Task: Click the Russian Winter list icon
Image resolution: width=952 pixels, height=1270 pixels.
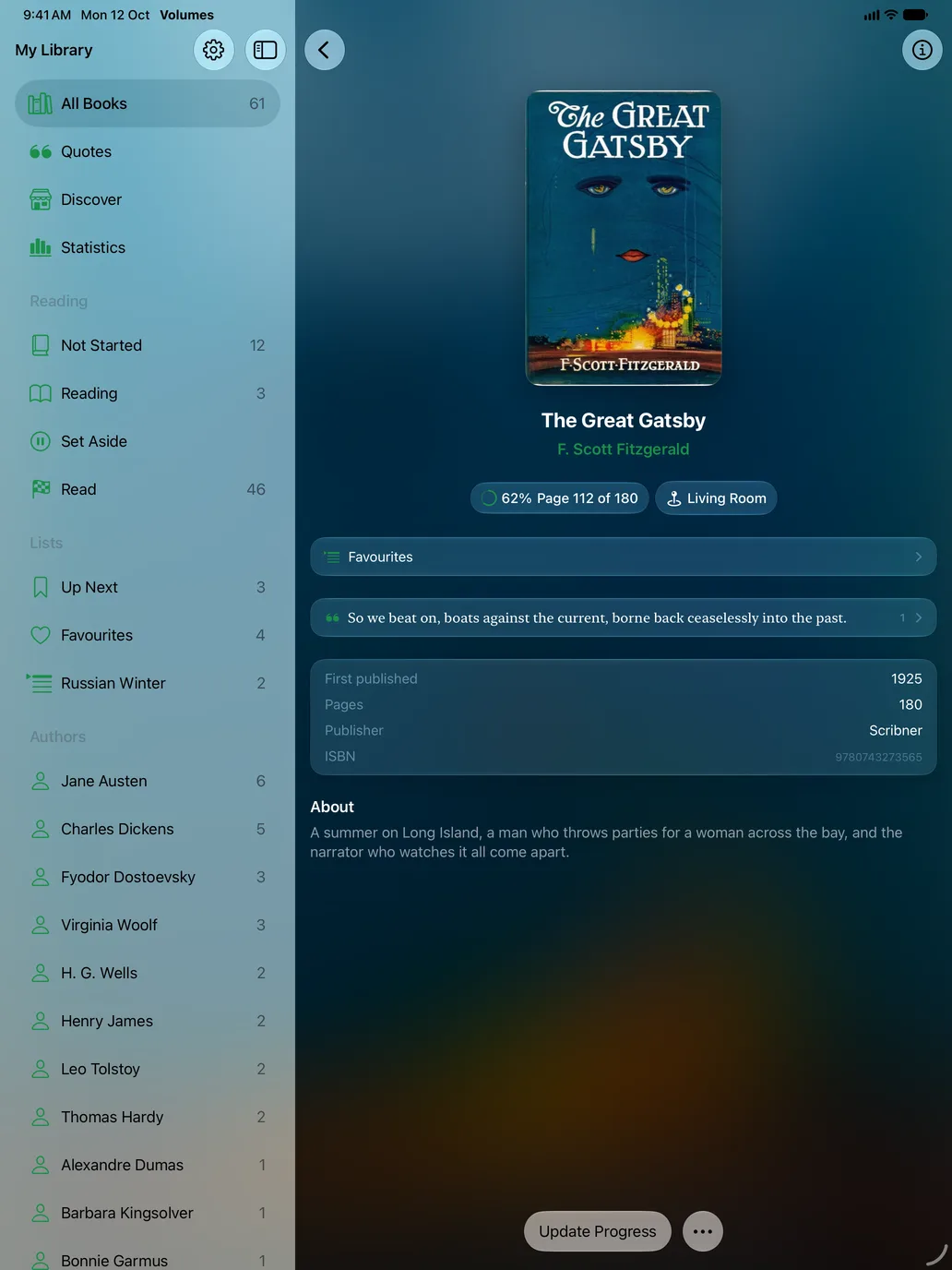Action: [x=39, y=683]
